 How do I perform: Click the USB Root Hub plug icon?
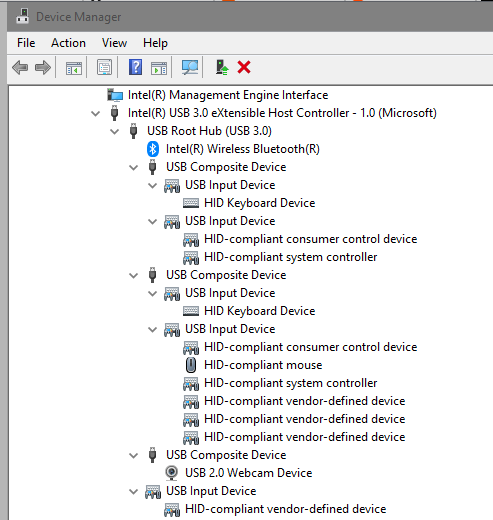[x=134, y=131]
